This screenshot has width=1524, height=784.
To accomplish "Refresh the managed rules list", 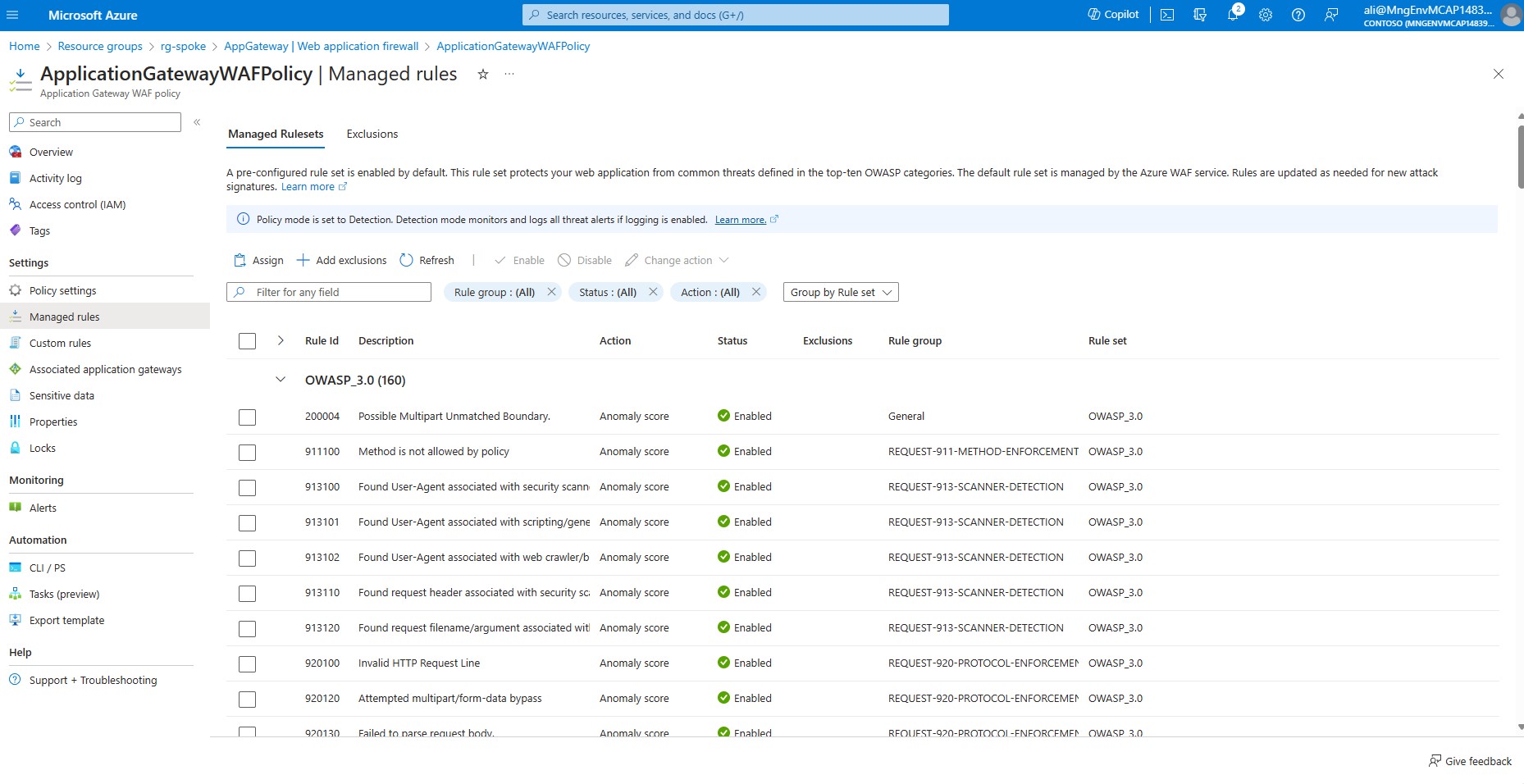I will pos(427,260).
